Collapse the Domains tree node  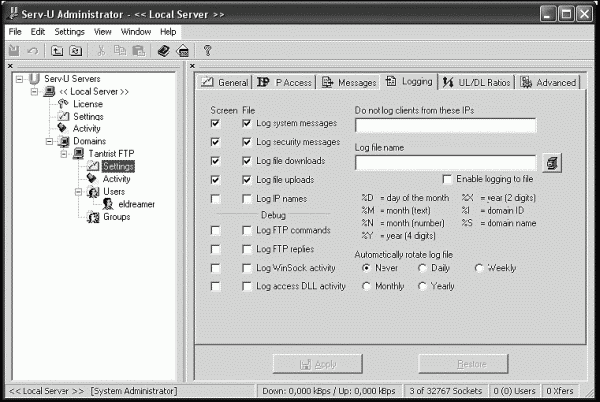pos(49,141)
